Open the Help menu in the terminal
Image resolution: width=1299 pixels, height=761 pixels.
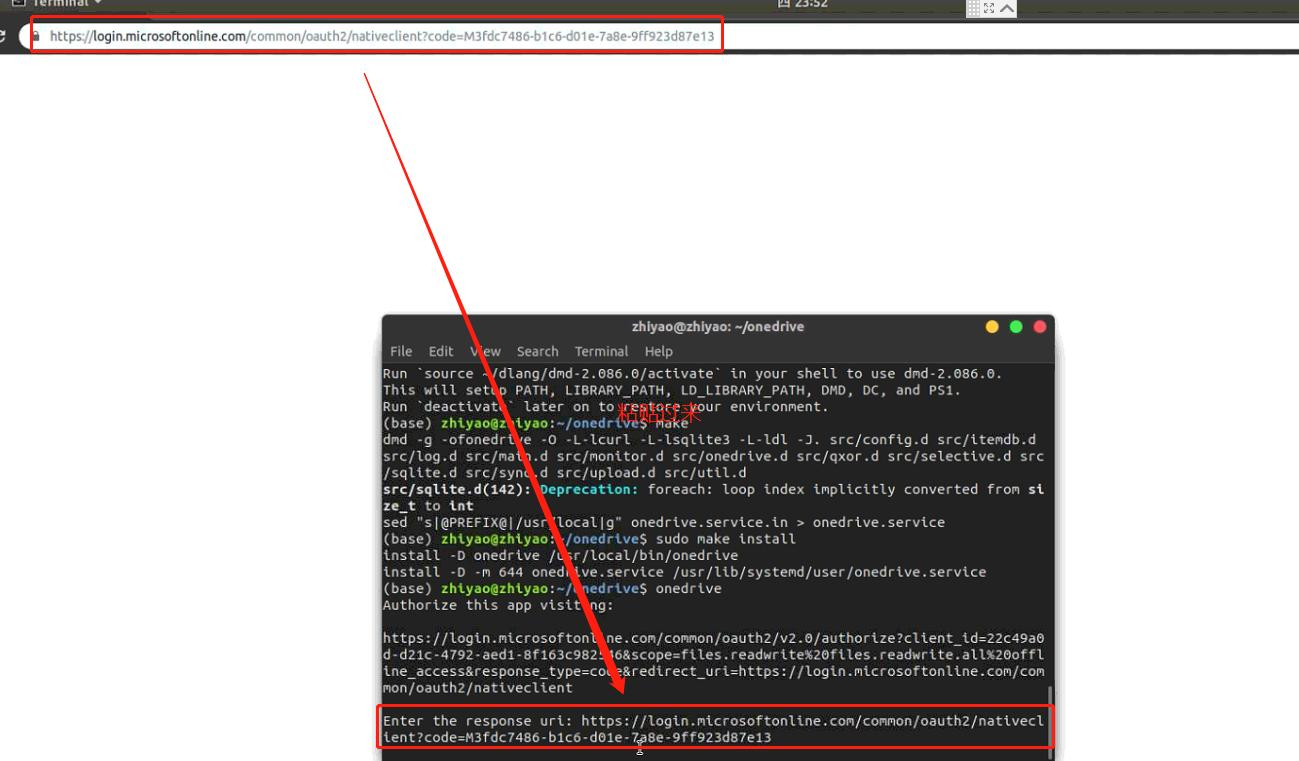coord(658,351)
